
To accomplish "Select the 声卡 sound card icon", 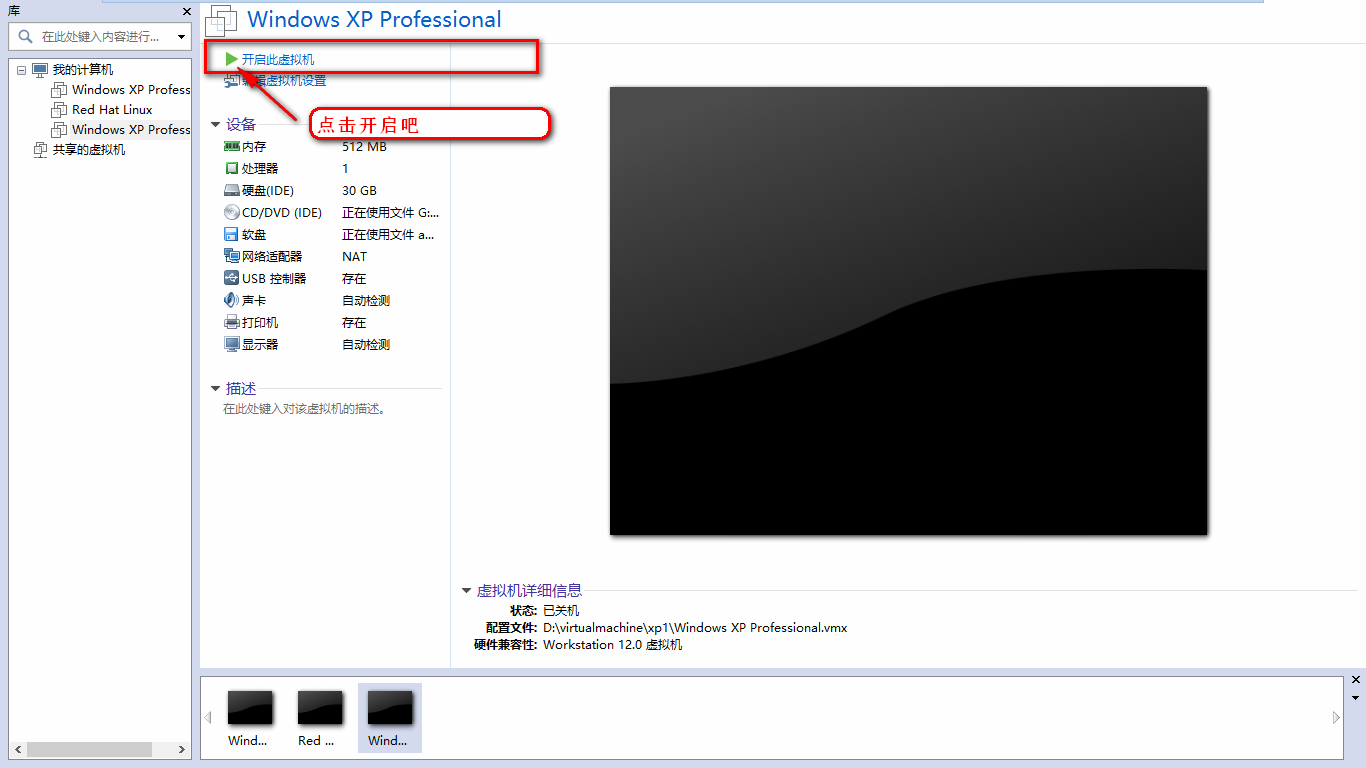I will pyautogui.click(x=232, y=301).
